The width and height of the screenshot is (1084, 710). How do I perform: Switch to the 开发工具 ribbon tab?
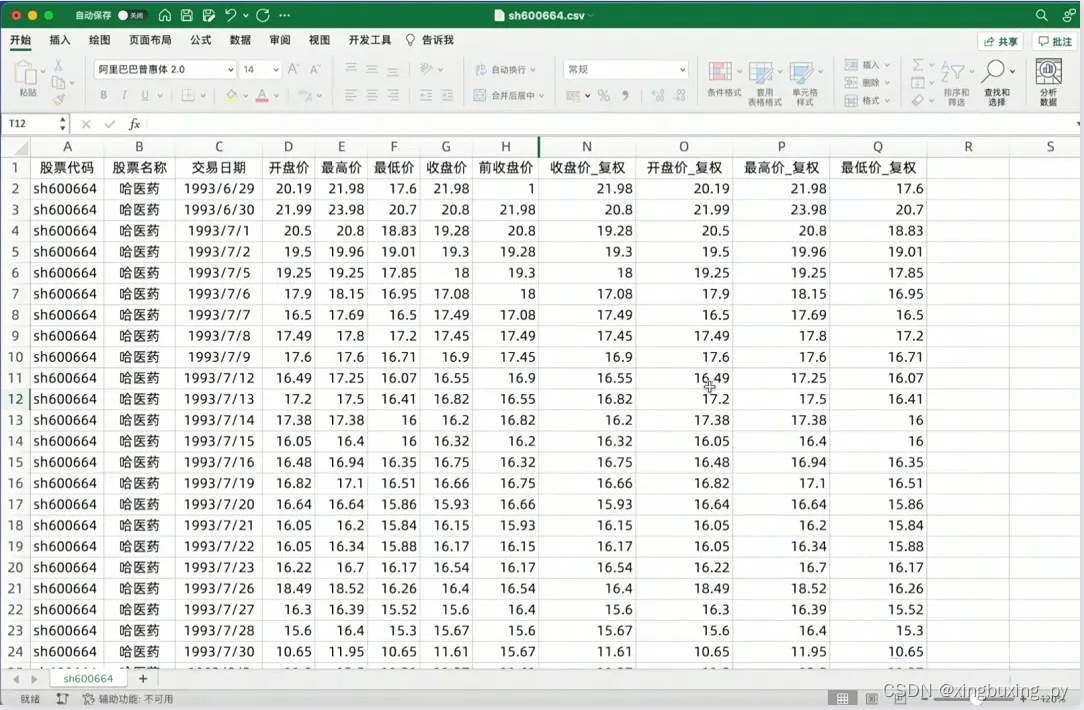click(x=370, y=40)
